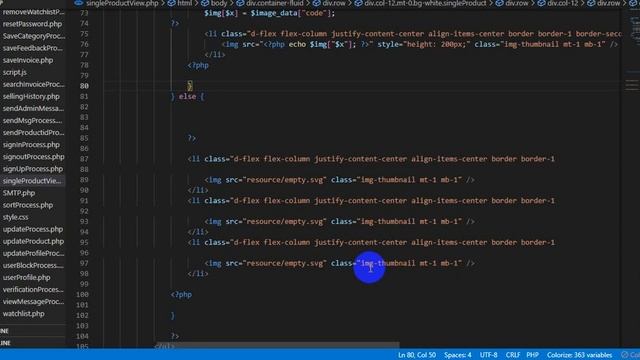Click Colorize: 363 variables status item

579,355
